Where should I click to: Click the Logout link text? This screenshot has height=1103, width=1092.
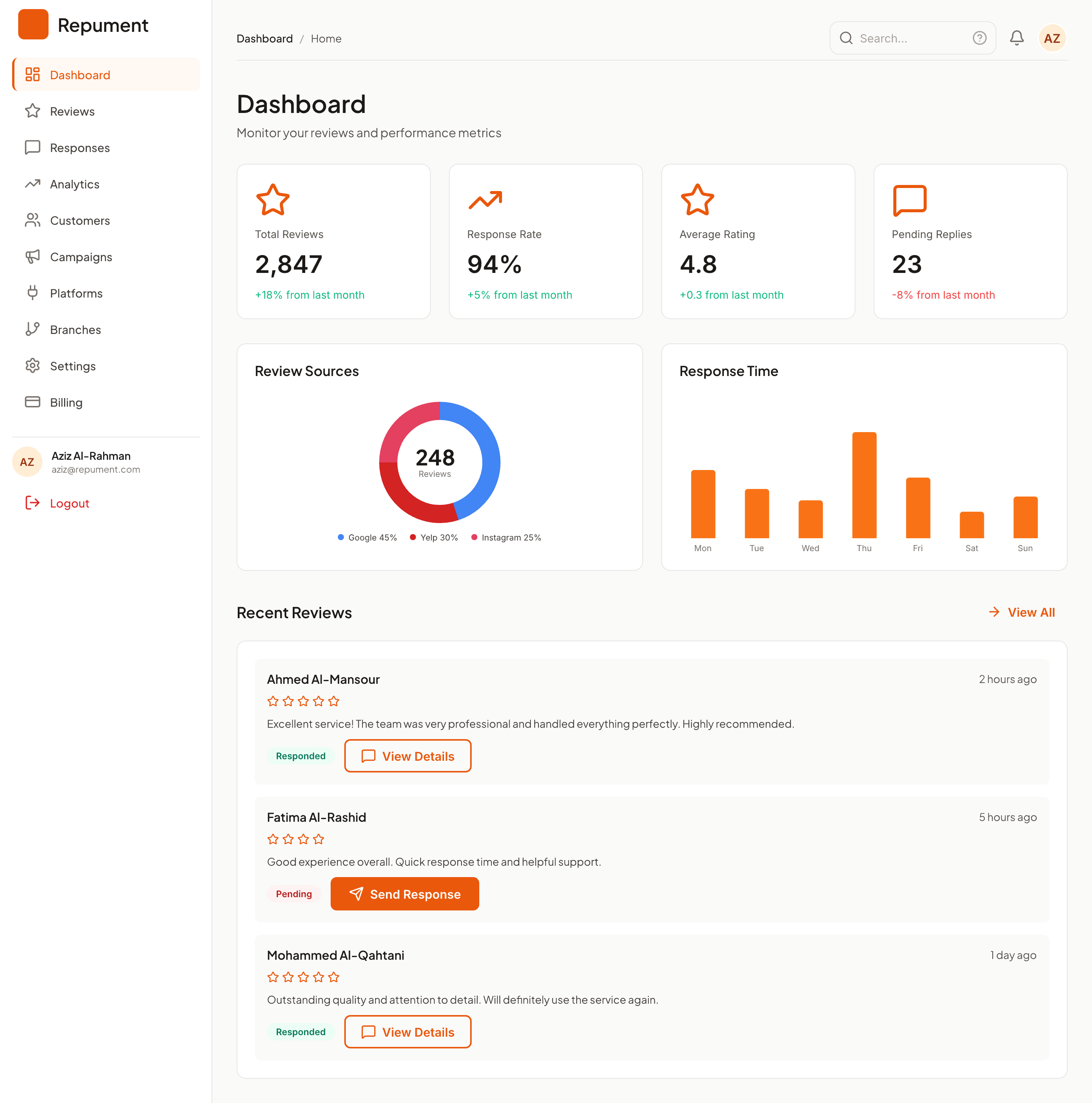click(x=70, y=503)
